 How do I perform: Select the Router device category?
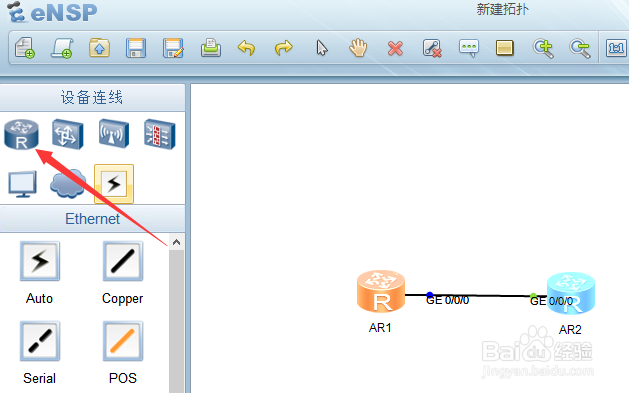(x=21, y=134)
